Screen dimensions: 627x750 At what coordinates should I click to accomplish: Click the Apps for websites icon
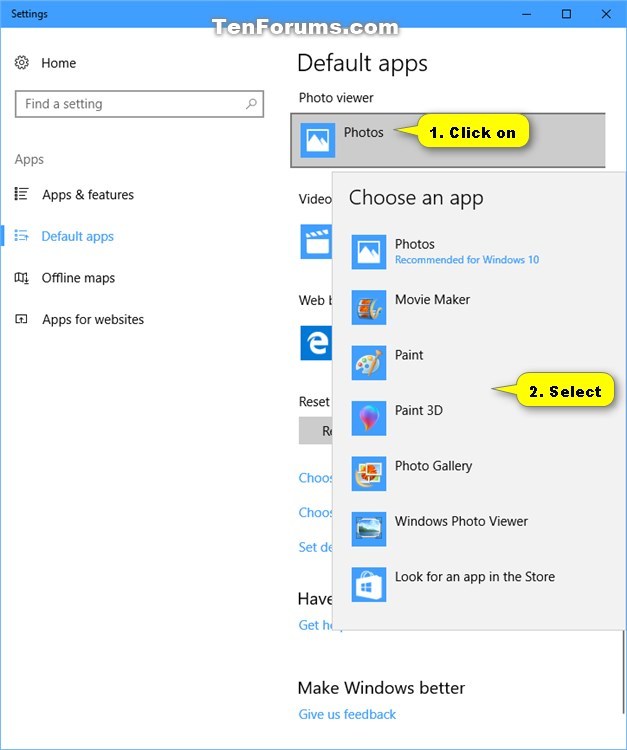[22, 319]
